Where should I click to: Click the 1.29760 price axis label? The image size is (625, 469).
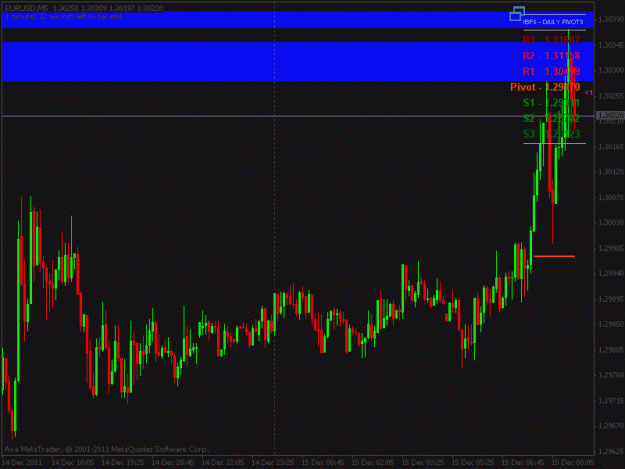pos(611,375)
